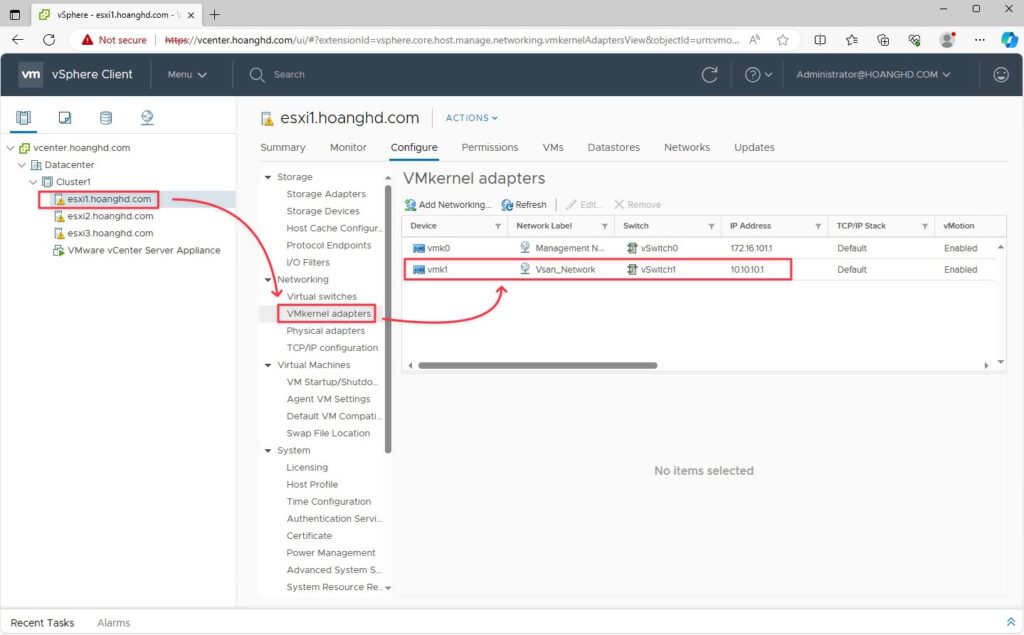Open Power Management settings
The image size is (1024, 635).
[x=330, y=553]
